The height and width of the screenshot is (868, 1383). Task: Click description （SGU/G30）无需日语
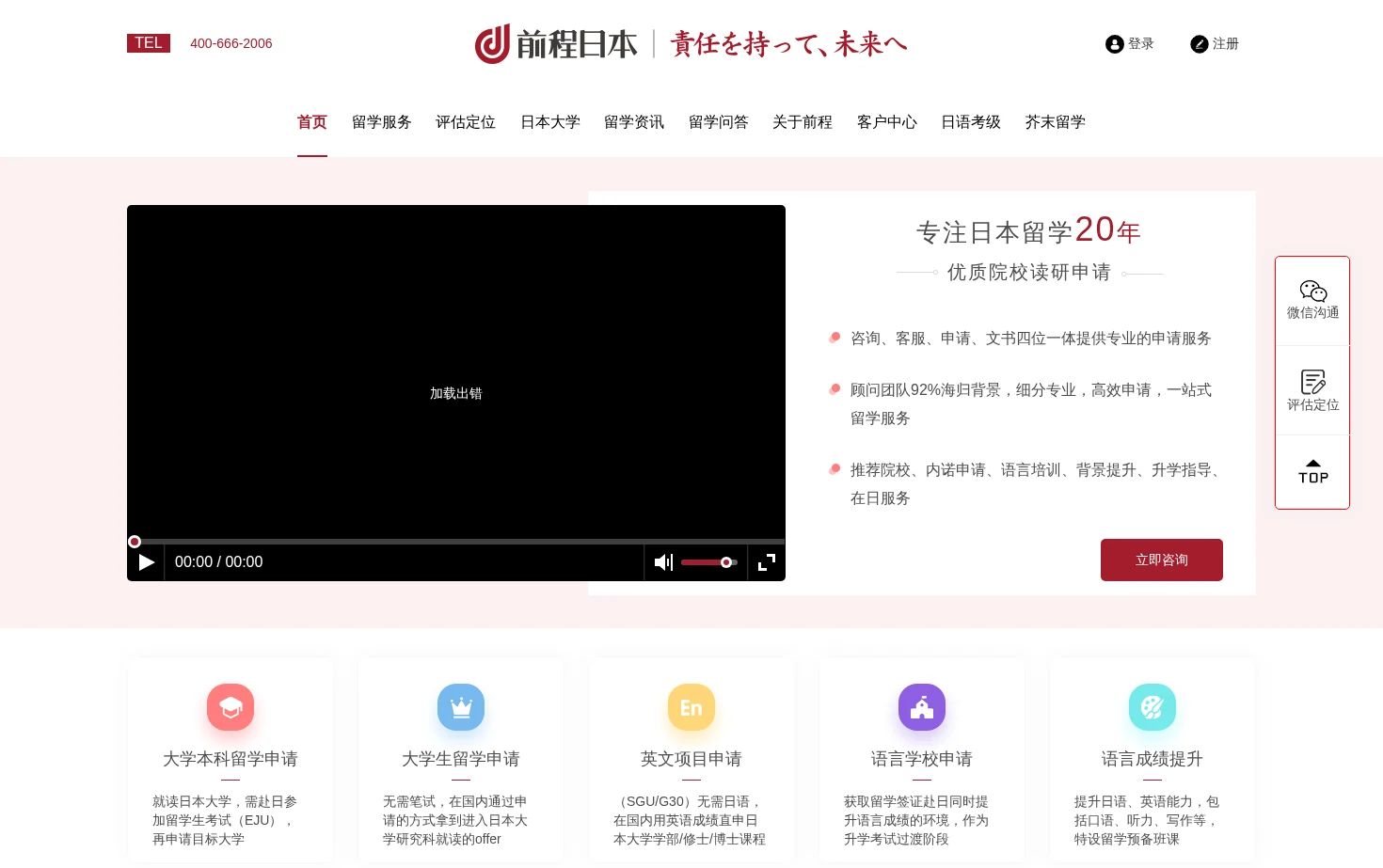[690, 820]
